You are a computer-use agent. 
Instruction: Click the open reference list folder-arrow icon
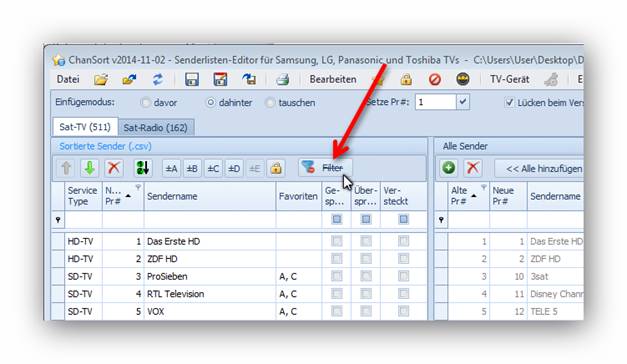(x=129, y=80)
